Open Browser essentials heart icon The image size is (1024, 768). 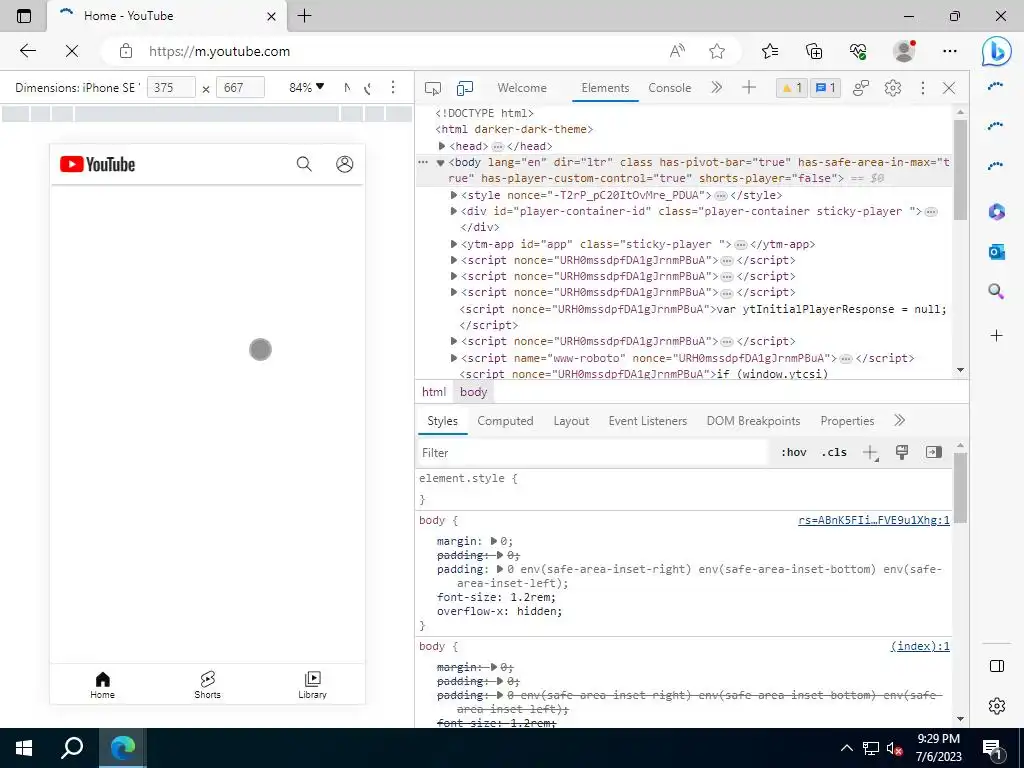858,51
